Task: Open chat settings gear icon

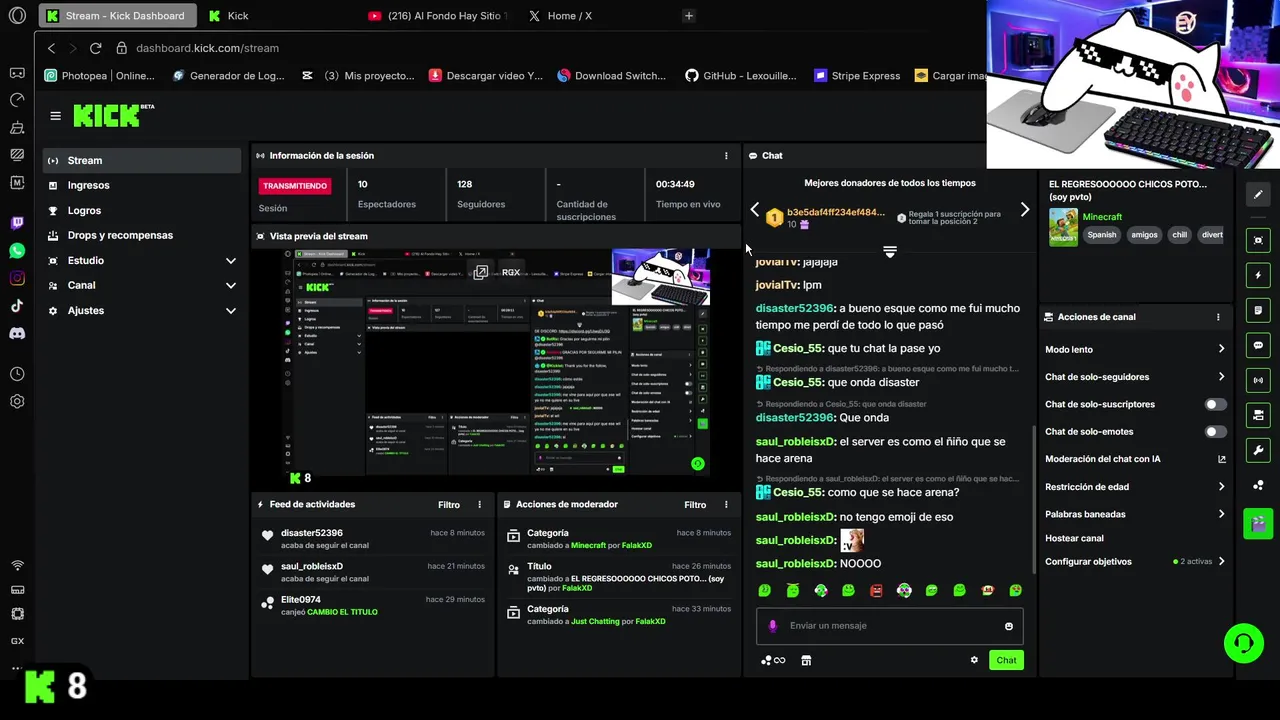Action: 974,660
